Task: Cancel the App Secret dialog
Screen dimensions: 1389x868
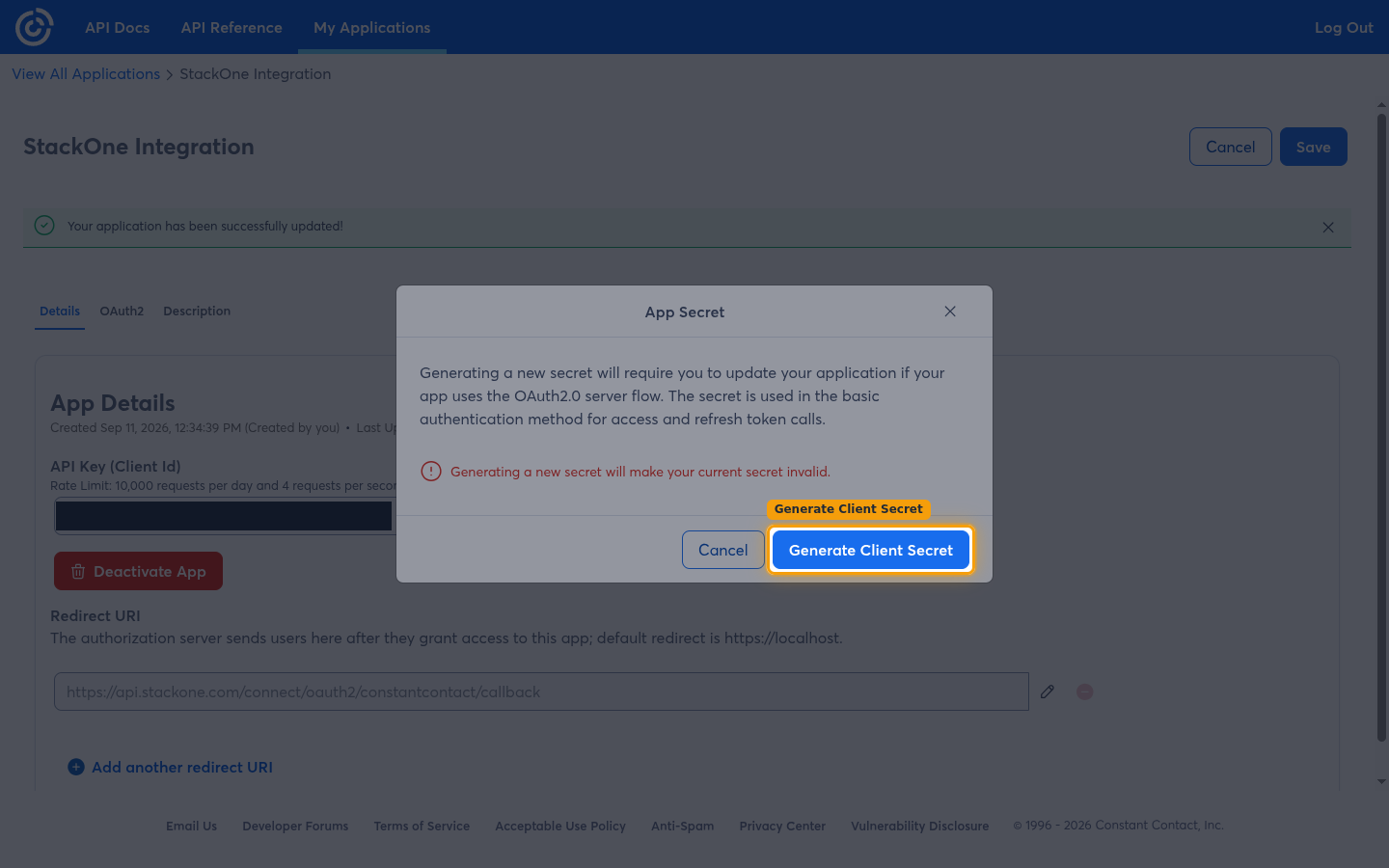Action: [x=723, y=550]
